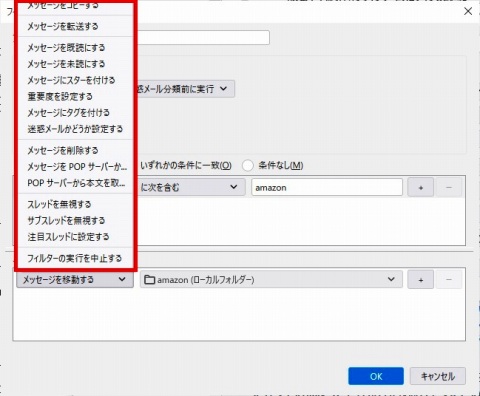Confirm the filter with OK
Image resolution: width=480 pixels, height=396 pixels.
coord(376,376)
